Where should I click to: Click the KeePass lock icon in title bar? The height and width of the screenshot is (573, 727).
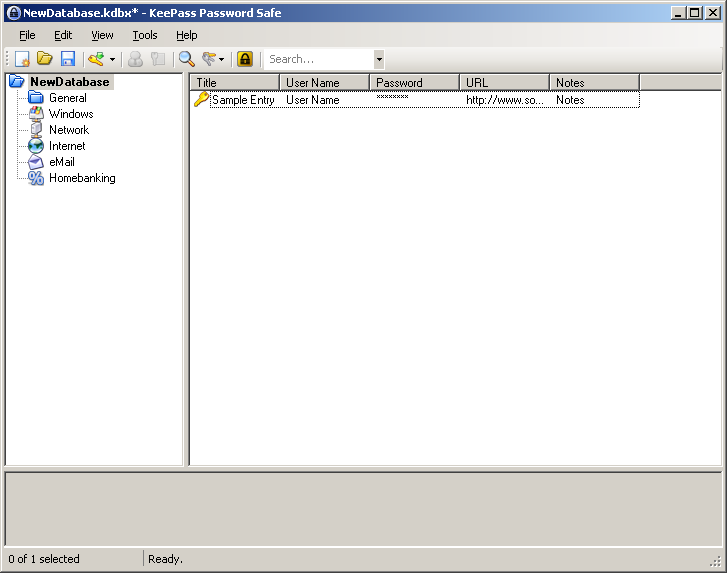pos(14,13)
